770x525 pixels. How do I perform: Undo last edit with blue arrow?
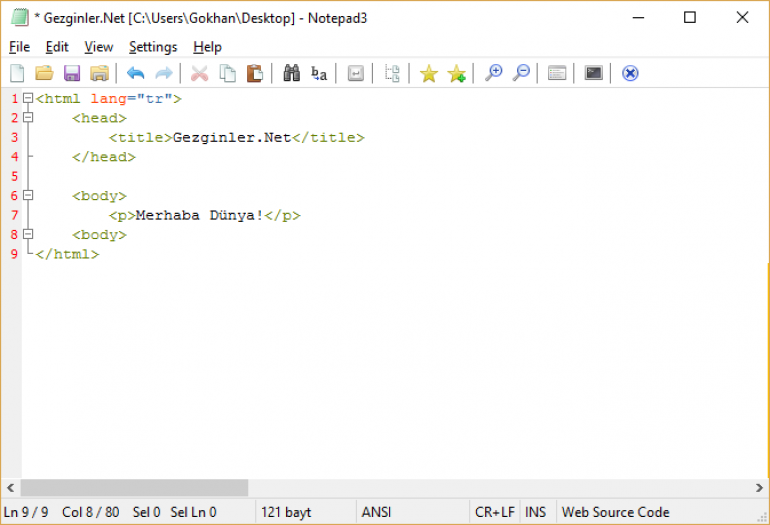click(x=136, y=73)
